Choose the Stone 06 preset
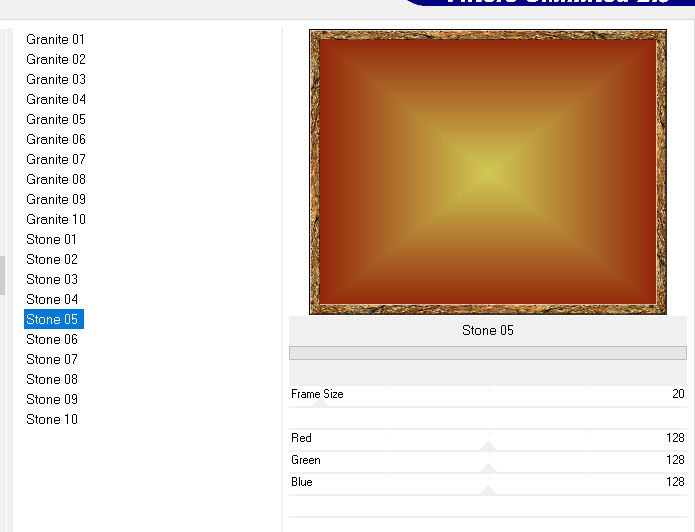695x532 pixels. pyautogui.click(x=51, y=339)
